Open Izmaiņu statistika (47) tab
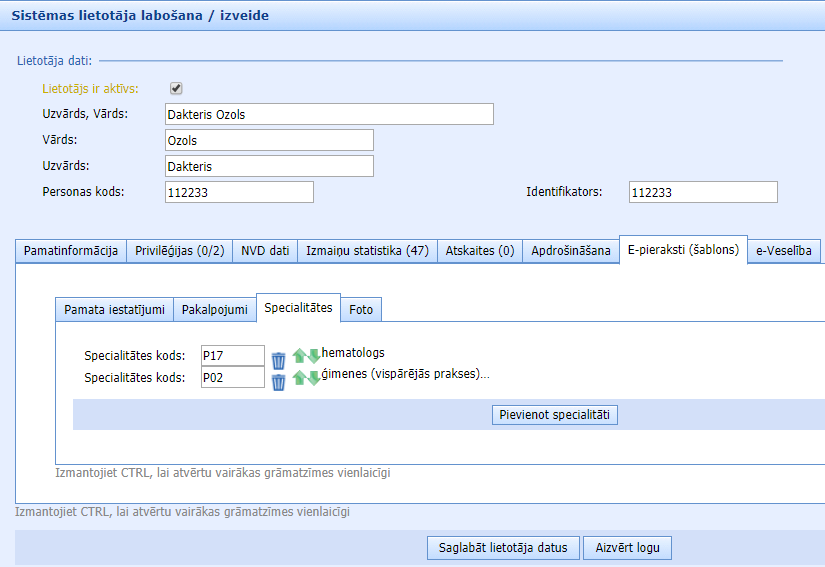 (x=367, y=251)
